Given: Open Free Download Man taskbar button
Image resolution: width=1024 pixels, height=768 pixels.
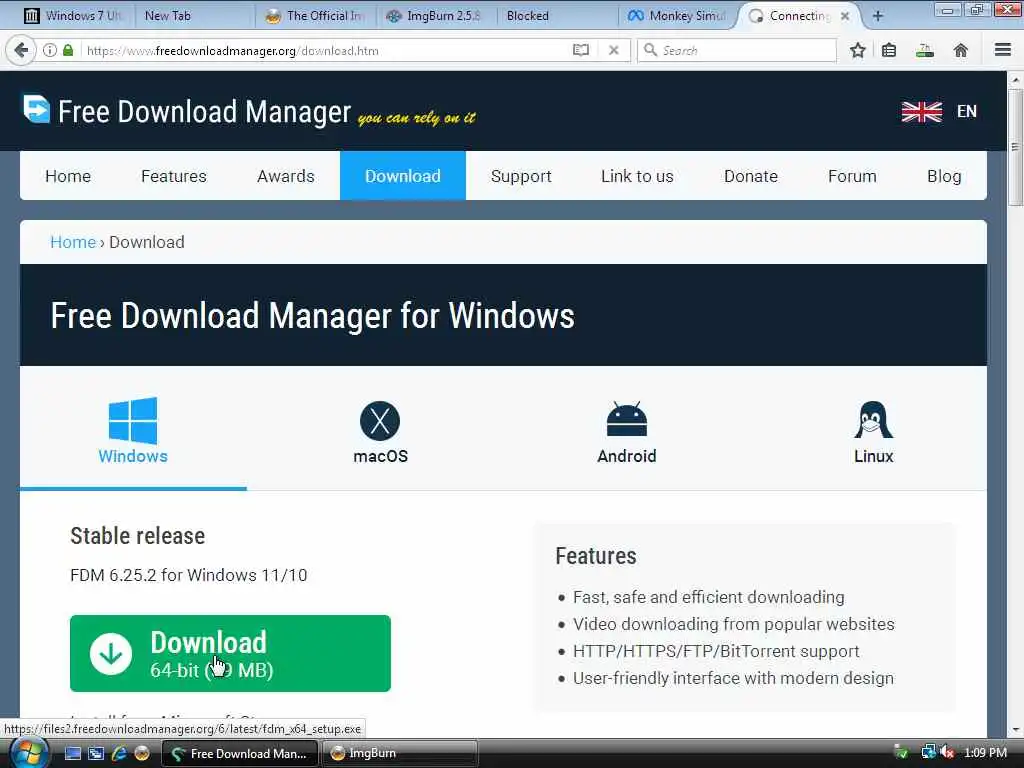Looking at the screenshot, I should click(239, 753).
